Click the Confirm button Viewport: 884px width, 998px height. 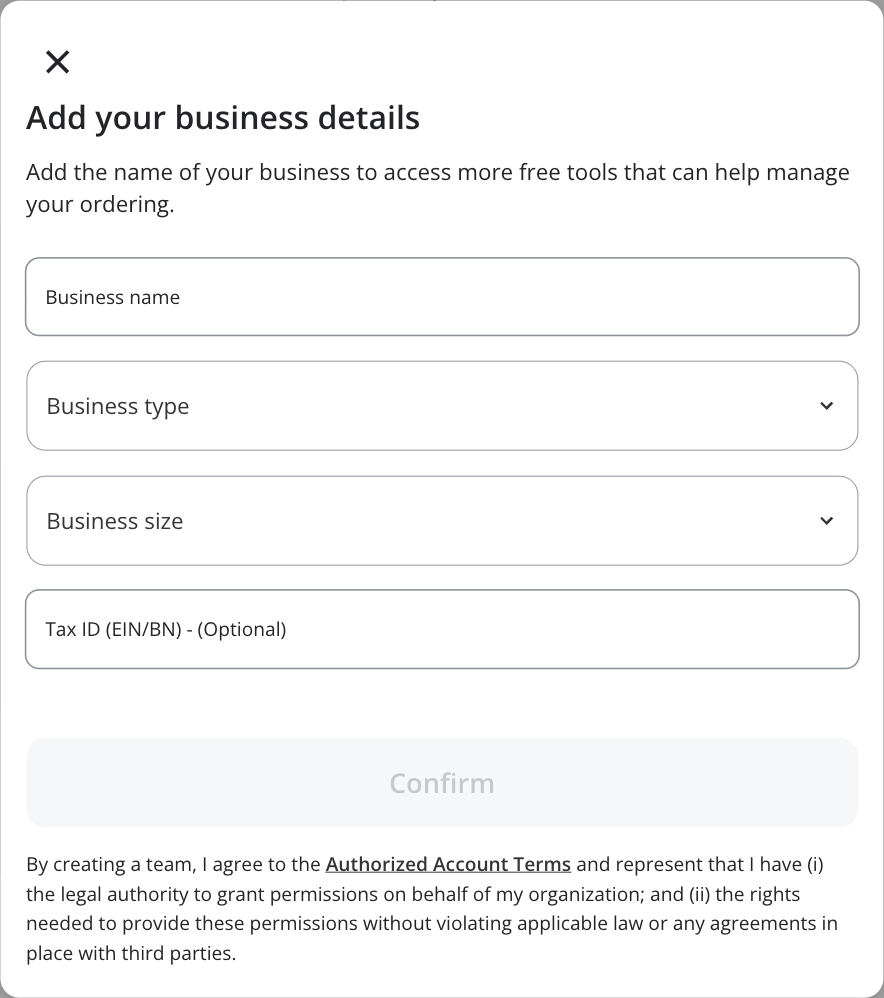coord(442,783)
